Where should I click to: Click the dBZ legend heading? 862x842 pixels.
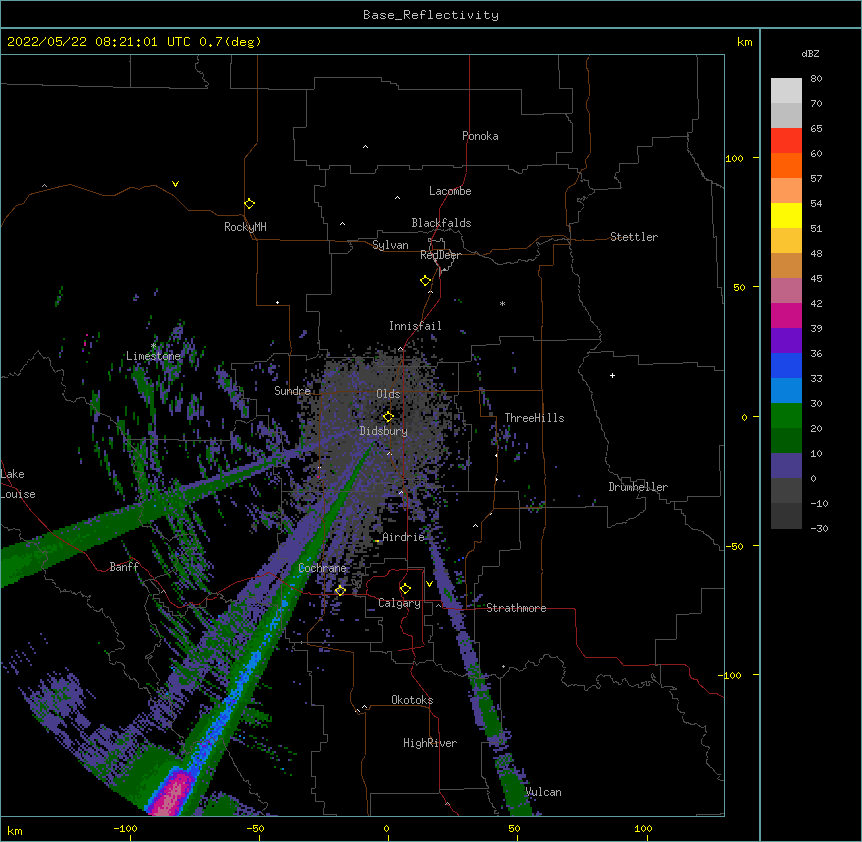click(x=810, y=53)
